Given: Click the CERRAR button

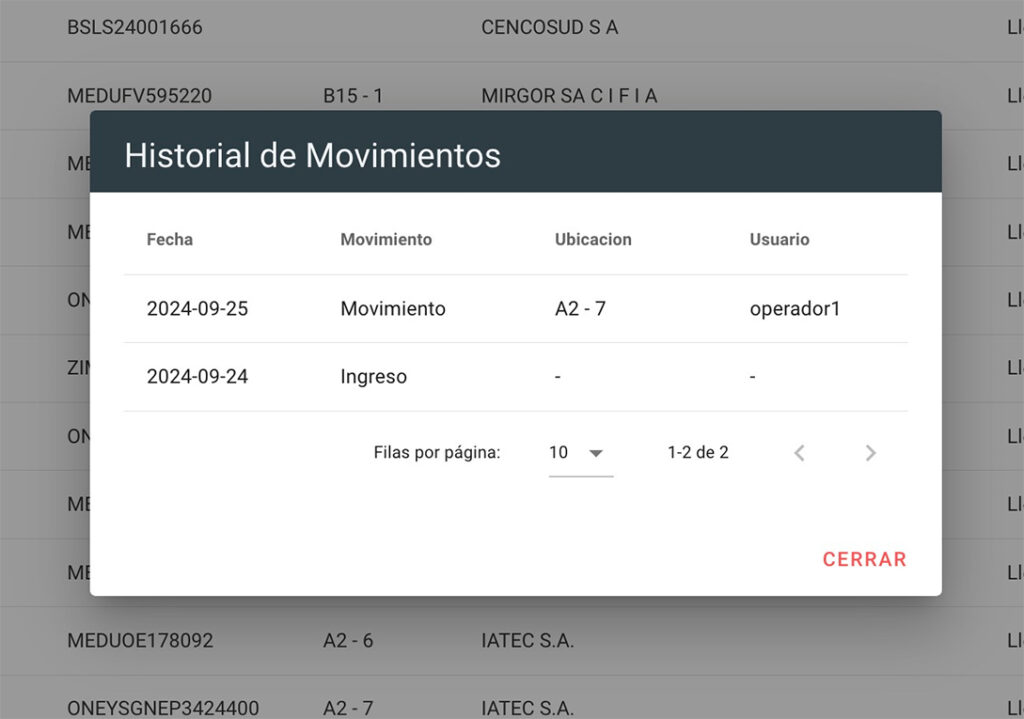Looking at the screenshot, I should coord(864,559).
